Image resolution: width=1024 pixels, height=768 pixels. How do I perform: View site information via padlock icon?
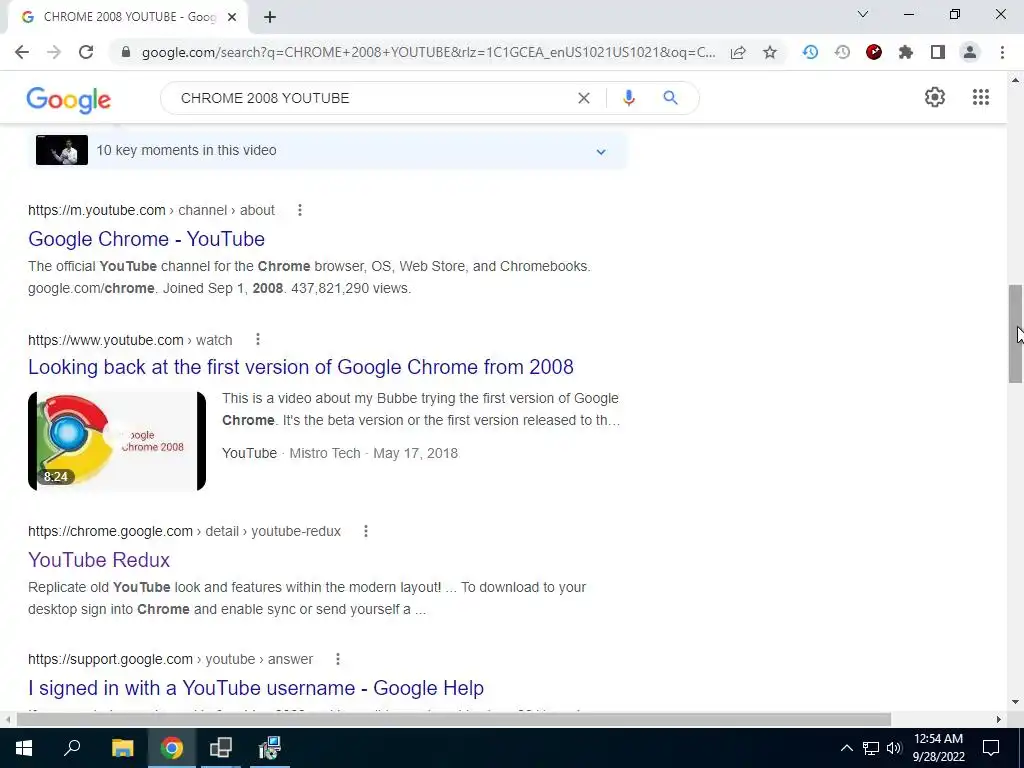(126, 52)
